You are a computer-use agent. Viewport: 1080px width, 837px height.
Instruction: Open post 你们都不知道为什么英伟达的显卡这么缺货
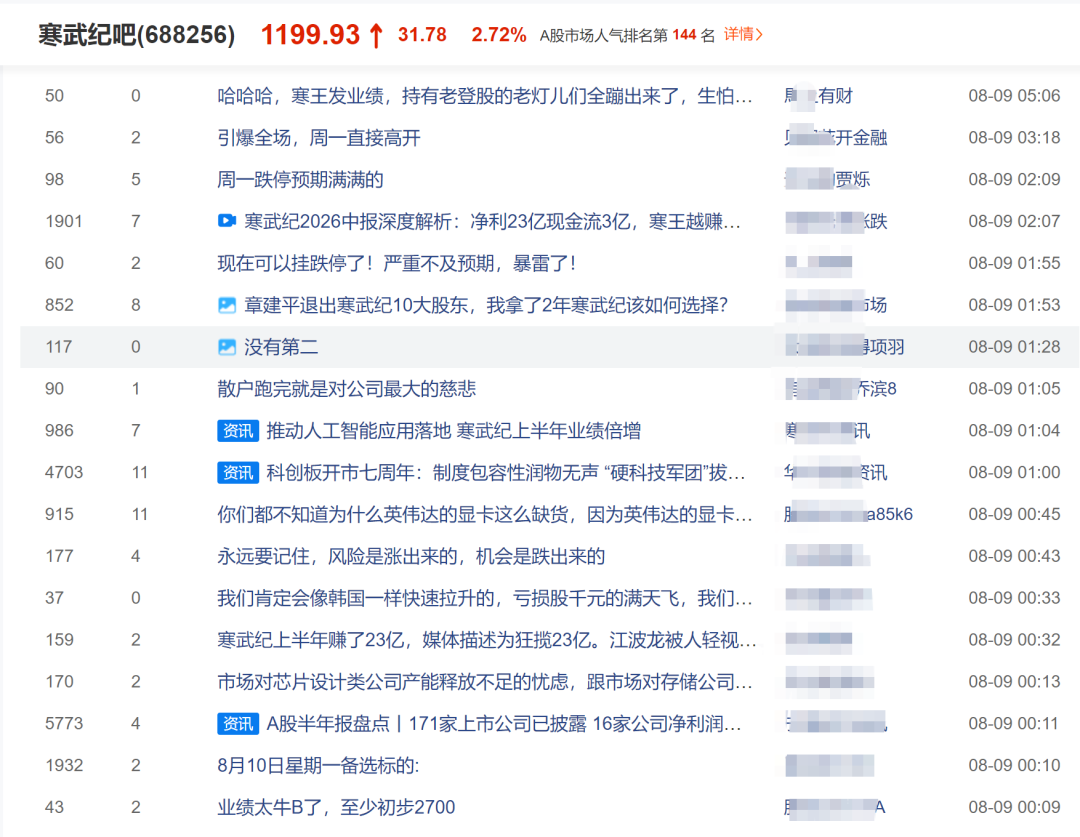484,515
